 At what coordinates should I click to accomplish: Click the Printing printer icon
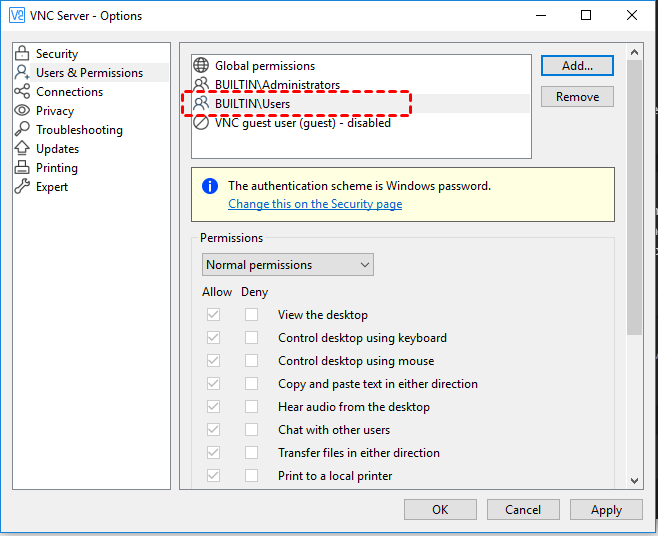22,168
